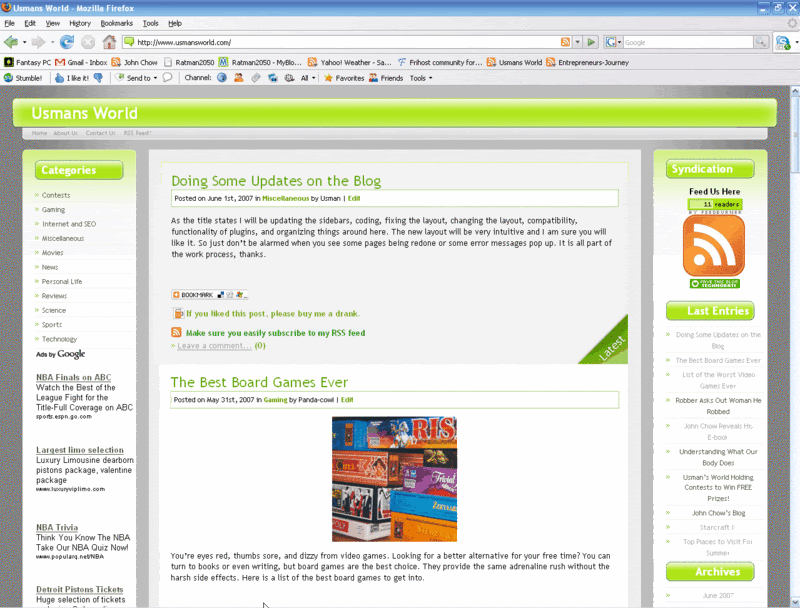Viewport: 800px width, 608px height.
Task: Click the 'Leave a comment...' link
Action: pyautogui.click(x=214, y=346)
